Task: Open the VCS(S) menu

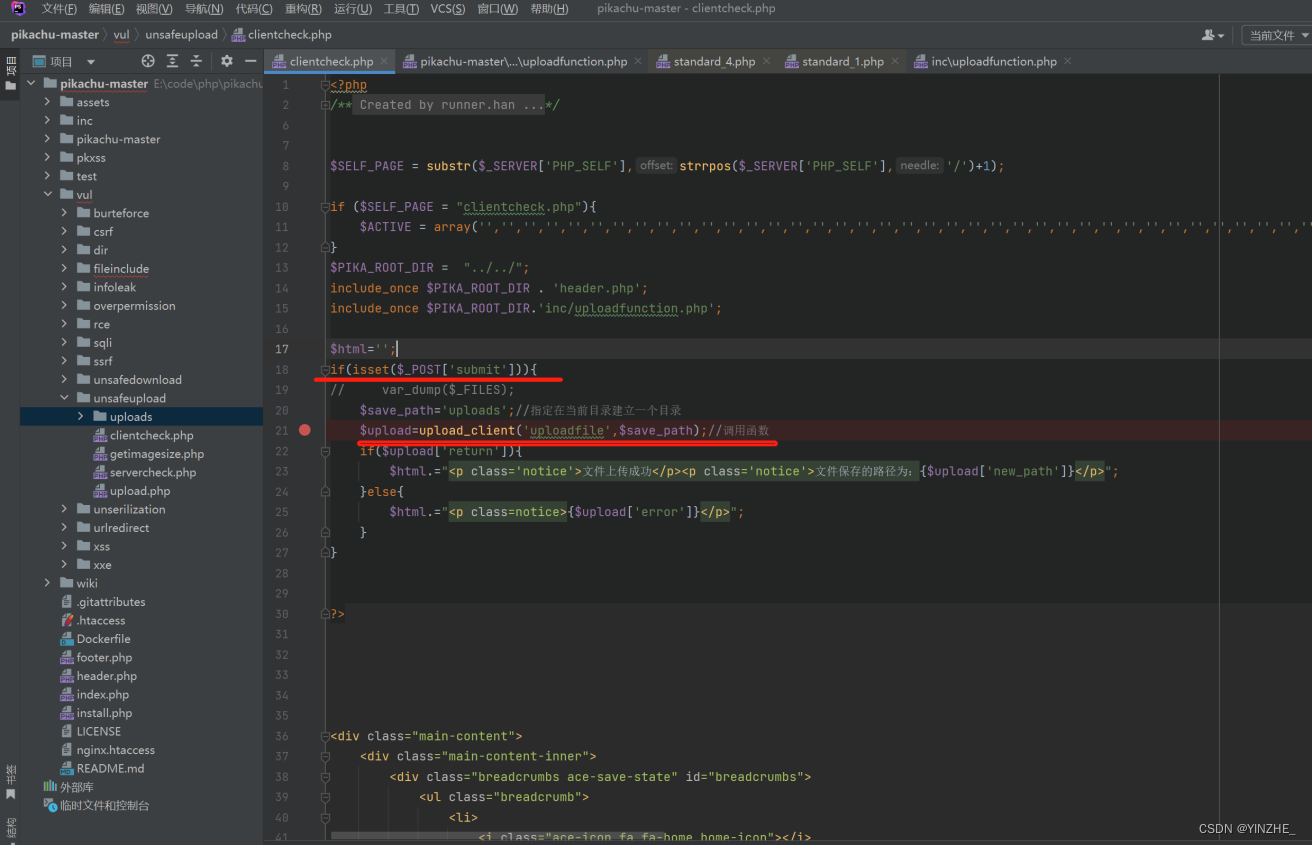Action: pyautogui.click(x=447, y=9)
